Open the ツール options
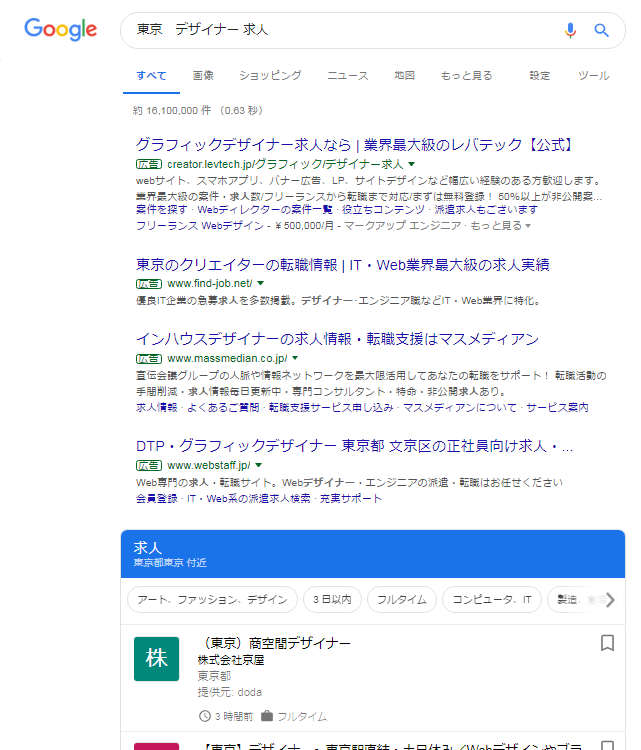Viewport: 641px width, 750px height. click(x=593, y=76)
